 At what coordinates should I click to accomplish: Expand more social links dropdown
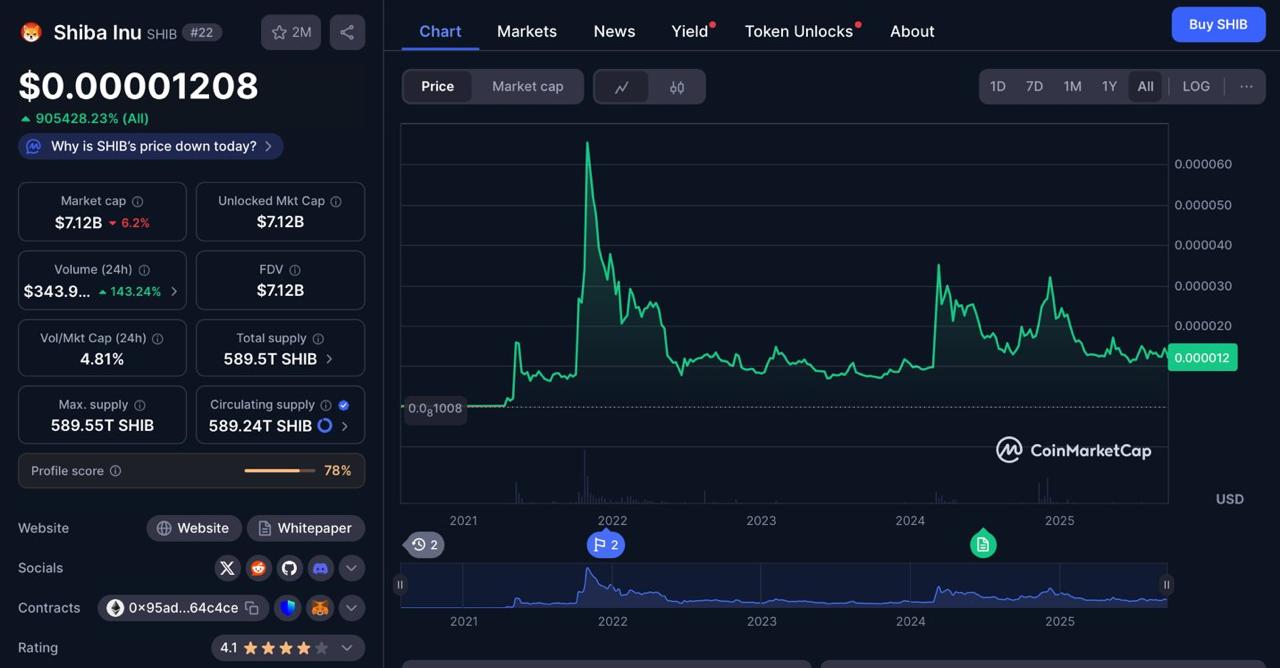[351, 568]
